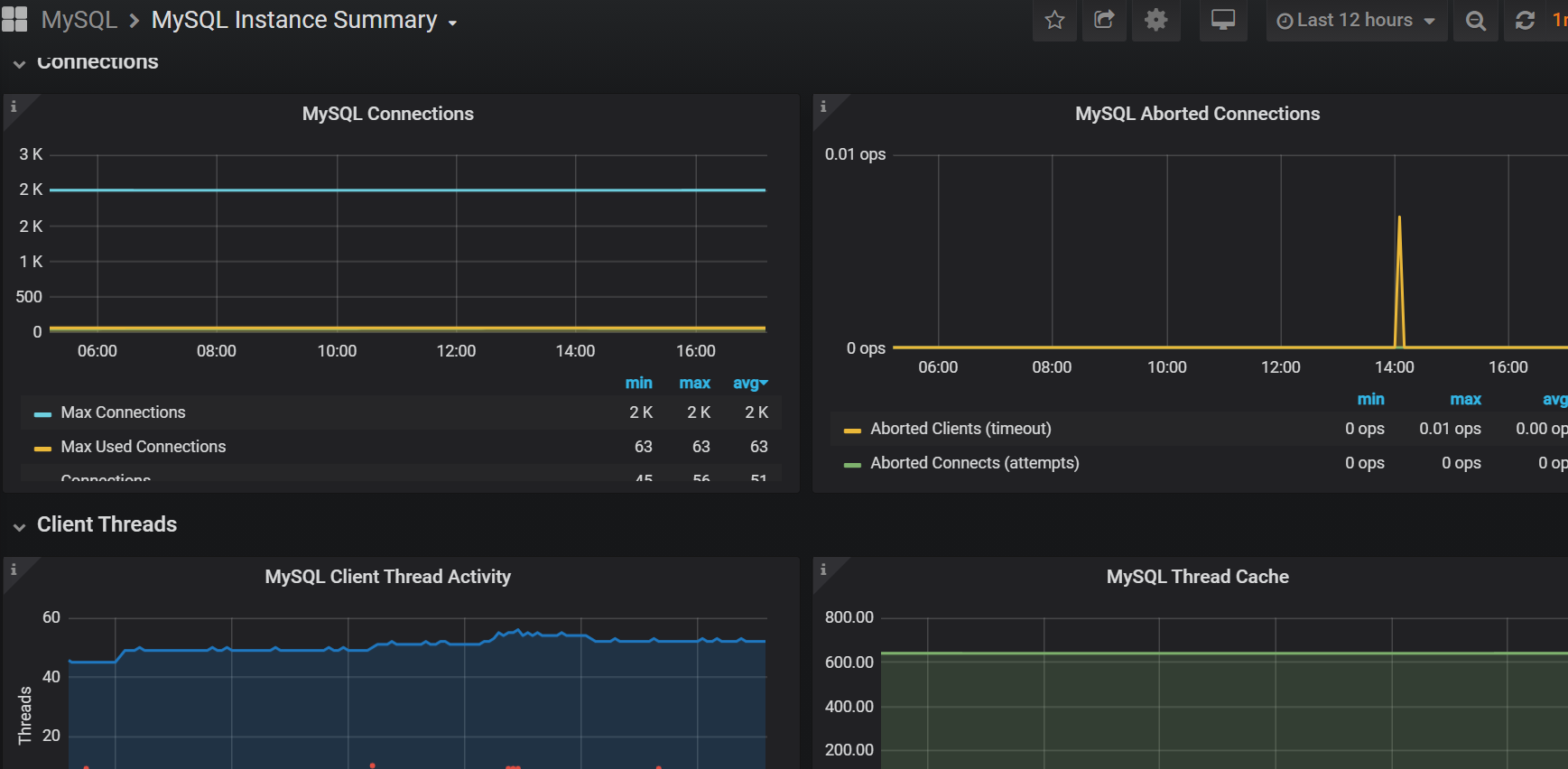Click the Connections section title
This screenshot has width=1568, height=769.
click(97, 62)
